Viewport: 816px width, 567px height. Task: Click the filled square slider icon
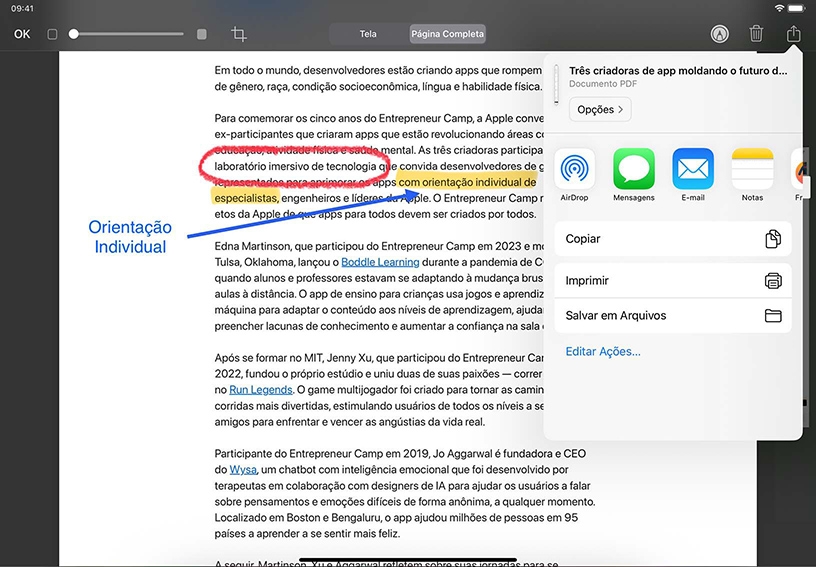[x=202, y=34]
